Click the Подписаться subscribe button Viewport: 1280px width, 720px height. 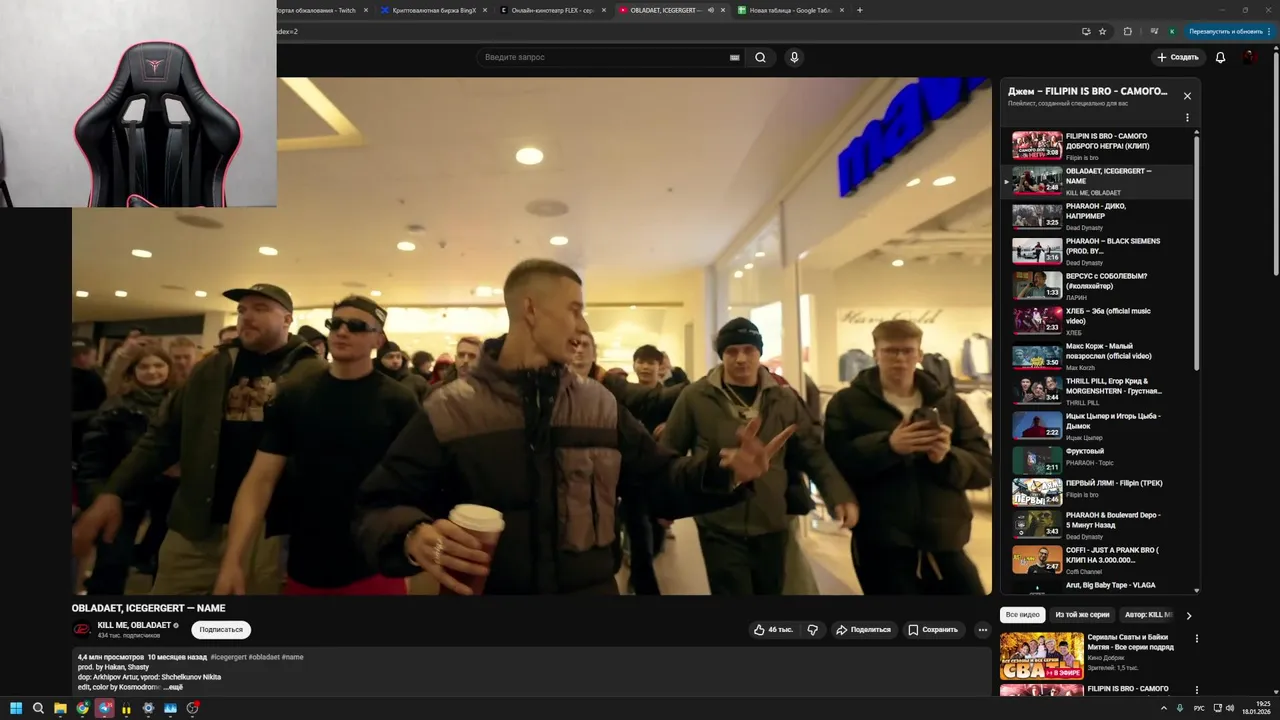click(221, 630)
